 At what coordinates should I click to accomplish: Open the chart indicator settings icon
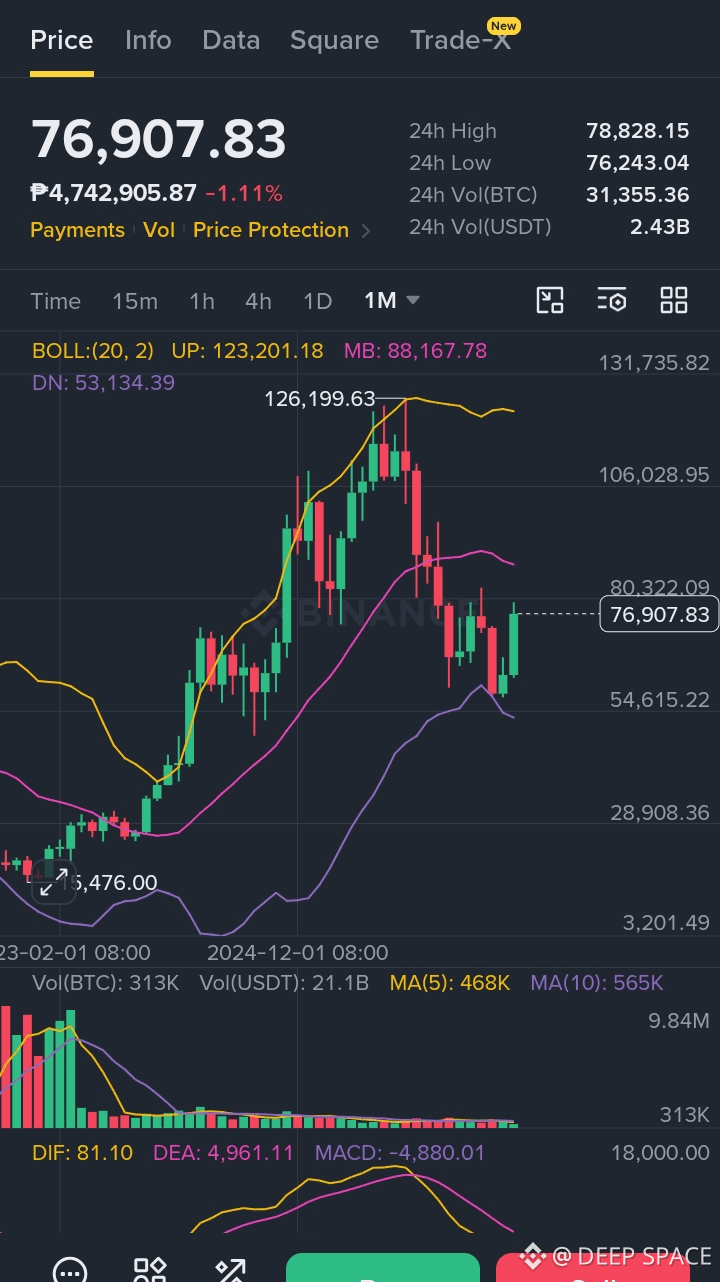point(612,300)
